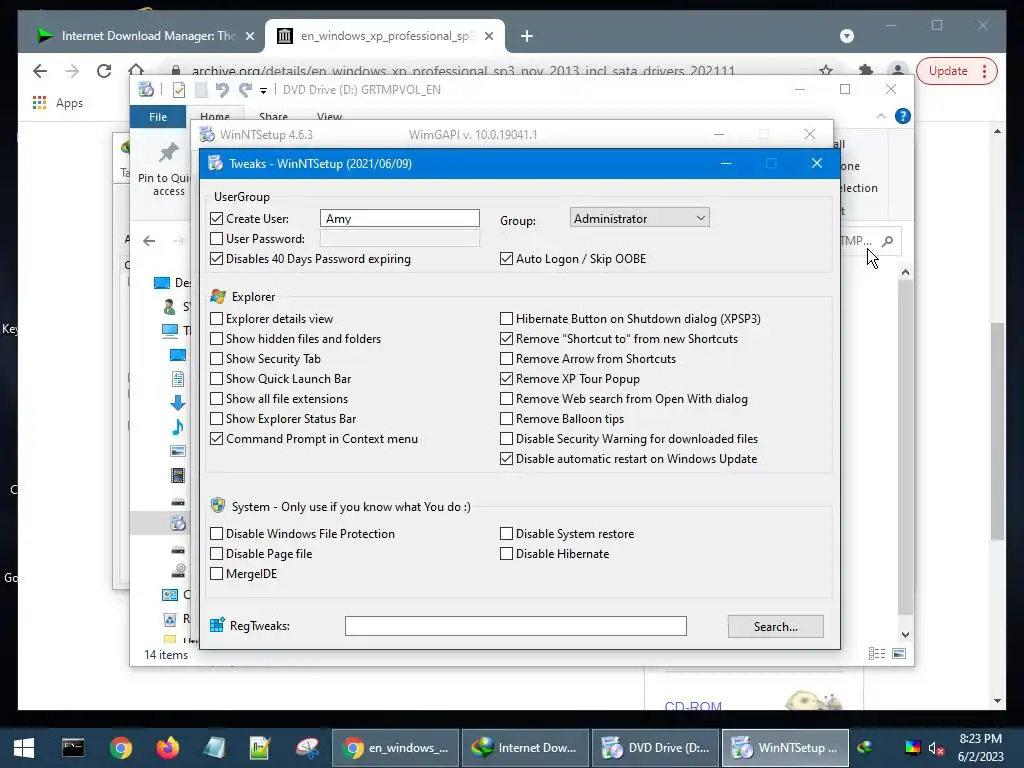This screenshot has width=1024, height=768.
Task: Open Chrome extensions puzzle icon
Action: [865, 71]
